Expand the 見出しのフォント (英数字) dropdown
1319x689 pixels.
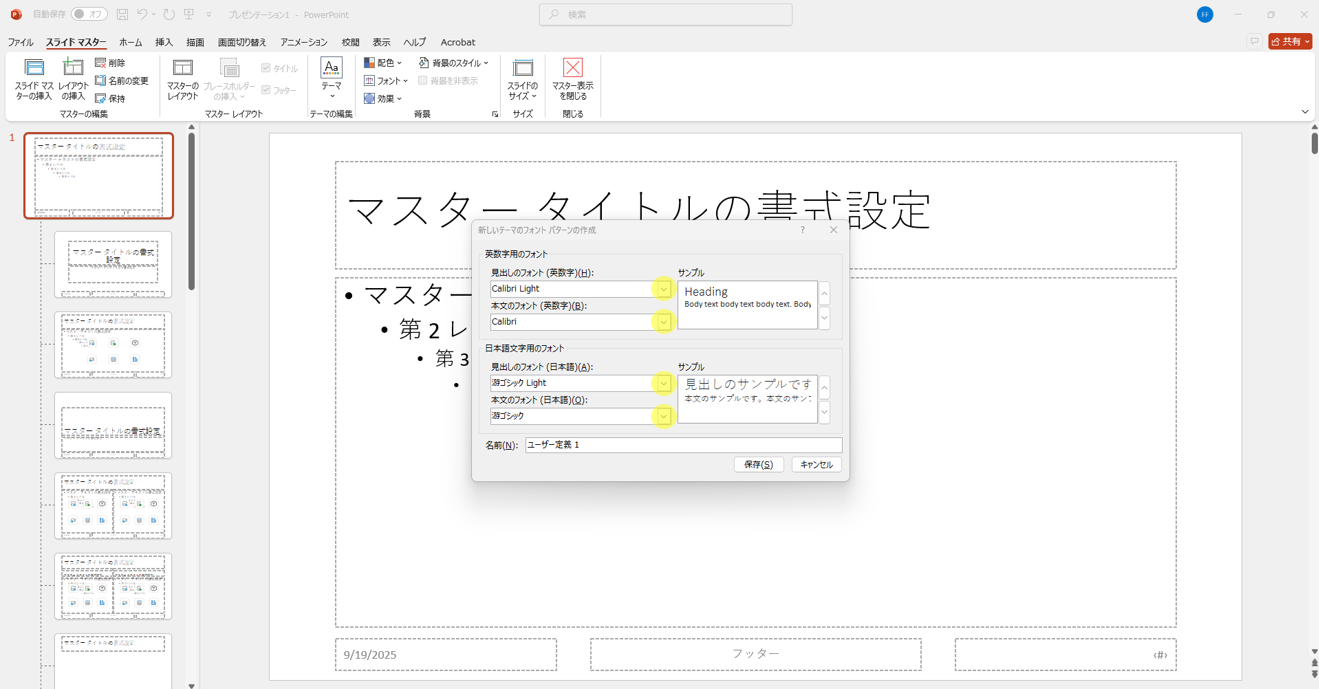point(663,289)
